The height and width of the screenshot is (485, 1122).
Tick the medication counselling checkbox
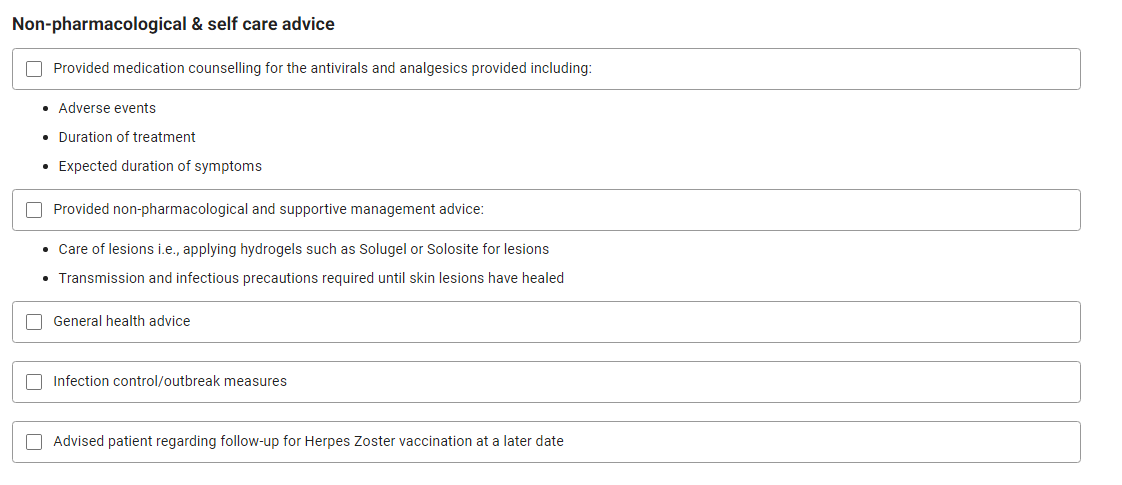(x=34, y=69)
